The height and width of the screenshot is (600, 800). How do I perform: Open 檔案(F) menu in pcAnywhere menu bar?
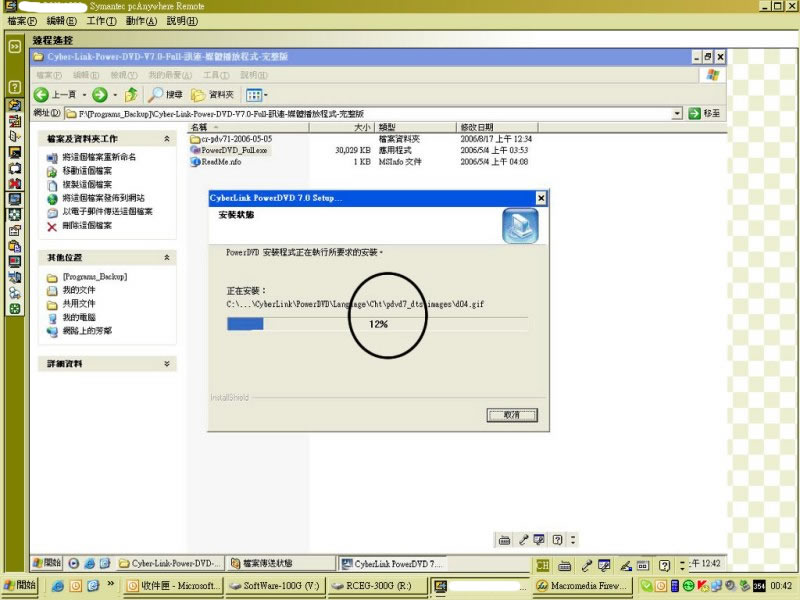[x=20, y=20]
